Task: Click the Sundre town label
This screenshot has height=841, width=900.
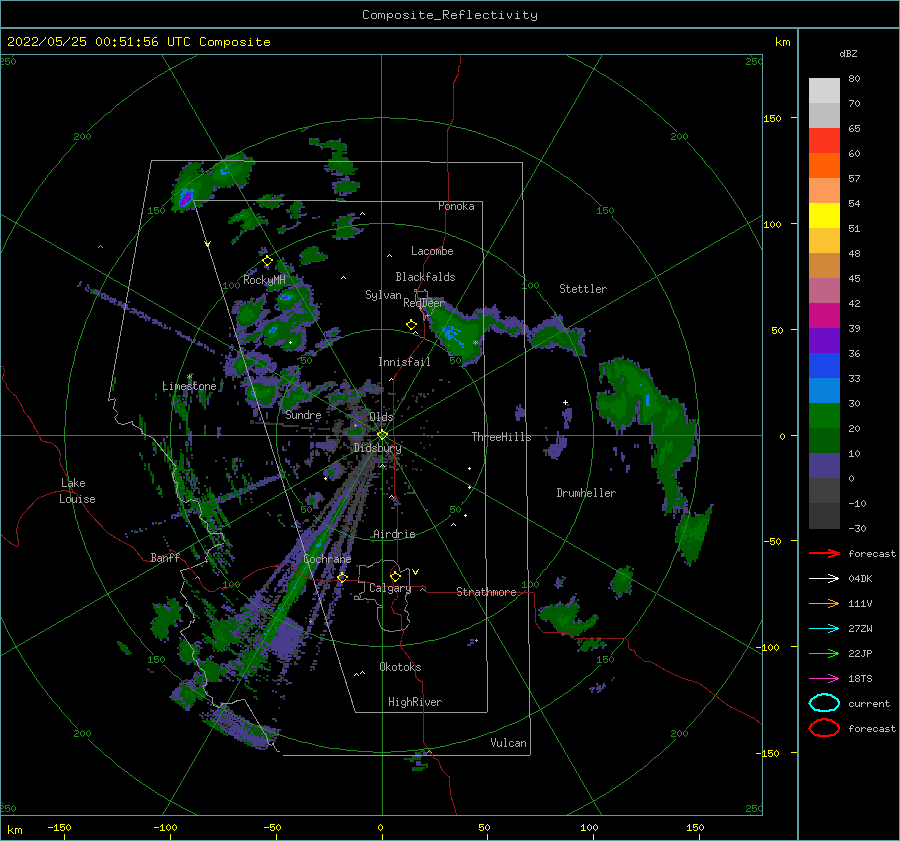Action: tap(303, 414)
